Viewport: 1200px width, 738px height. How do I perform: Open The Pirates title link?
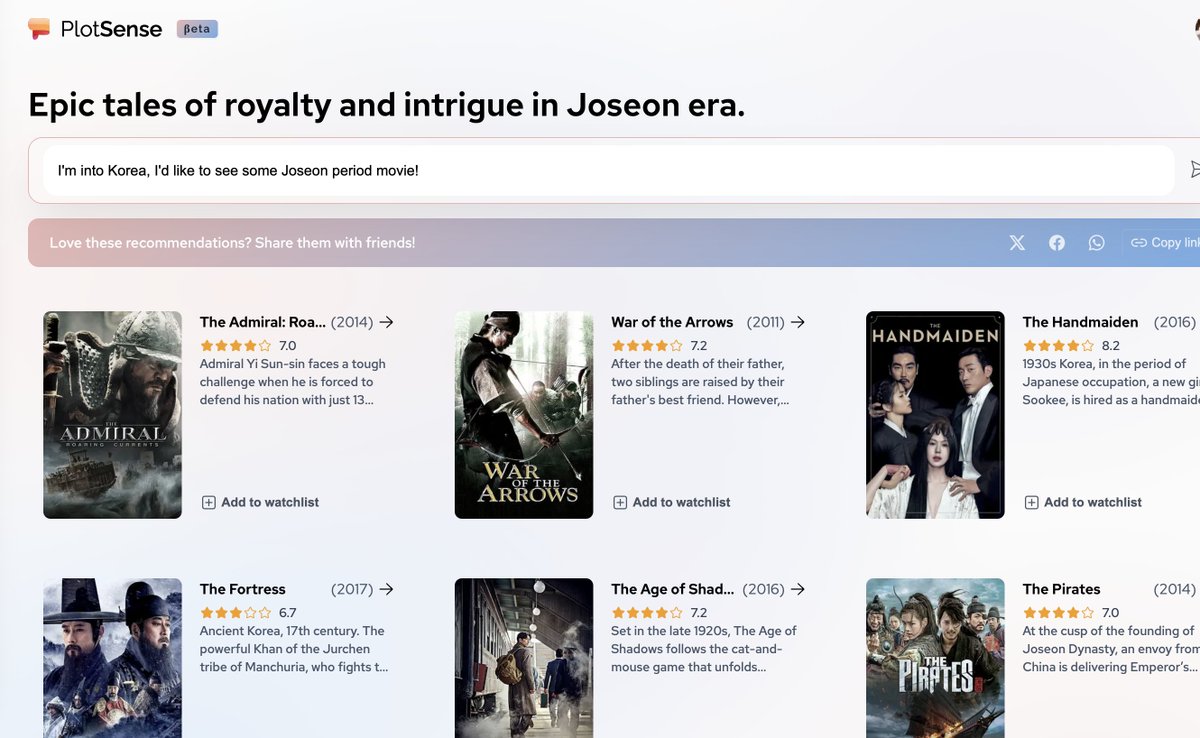[1062, 589]
